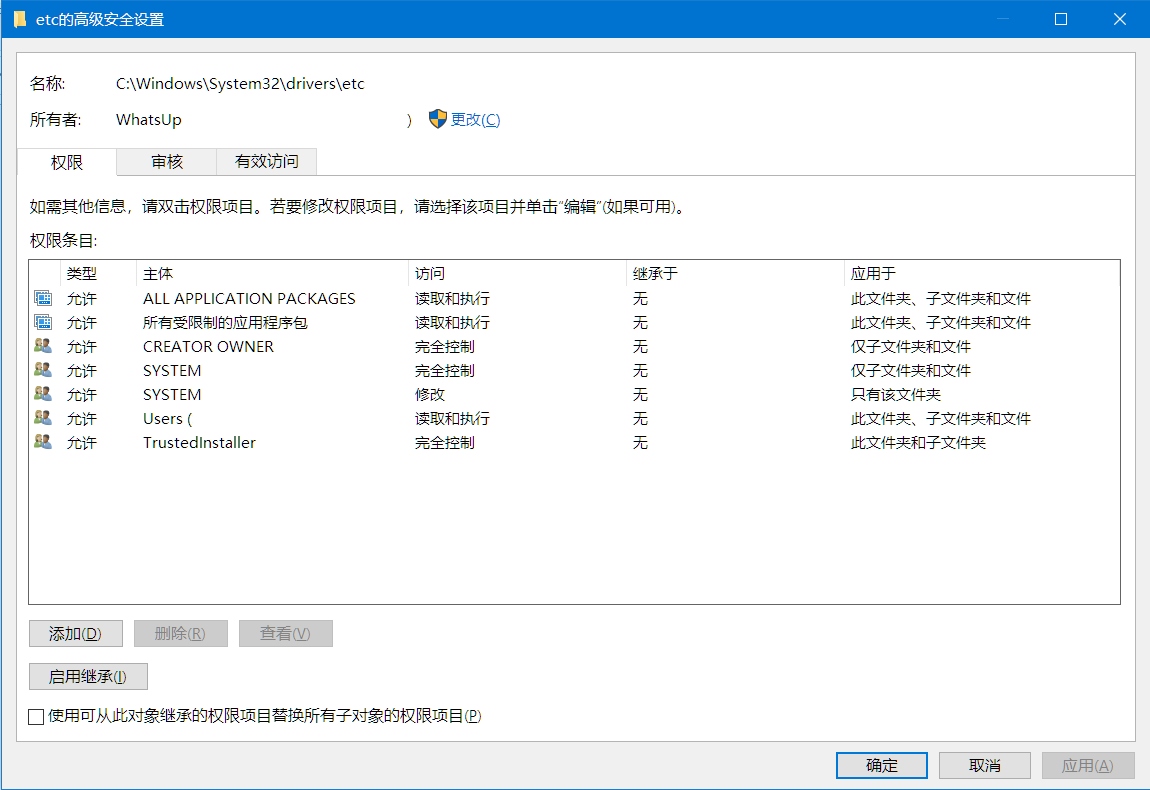Image resolution: width=1150 pixels, height=790 pixels.
Task: Select the CREATOR OWNER user group icon
Action: coord(43,345)
